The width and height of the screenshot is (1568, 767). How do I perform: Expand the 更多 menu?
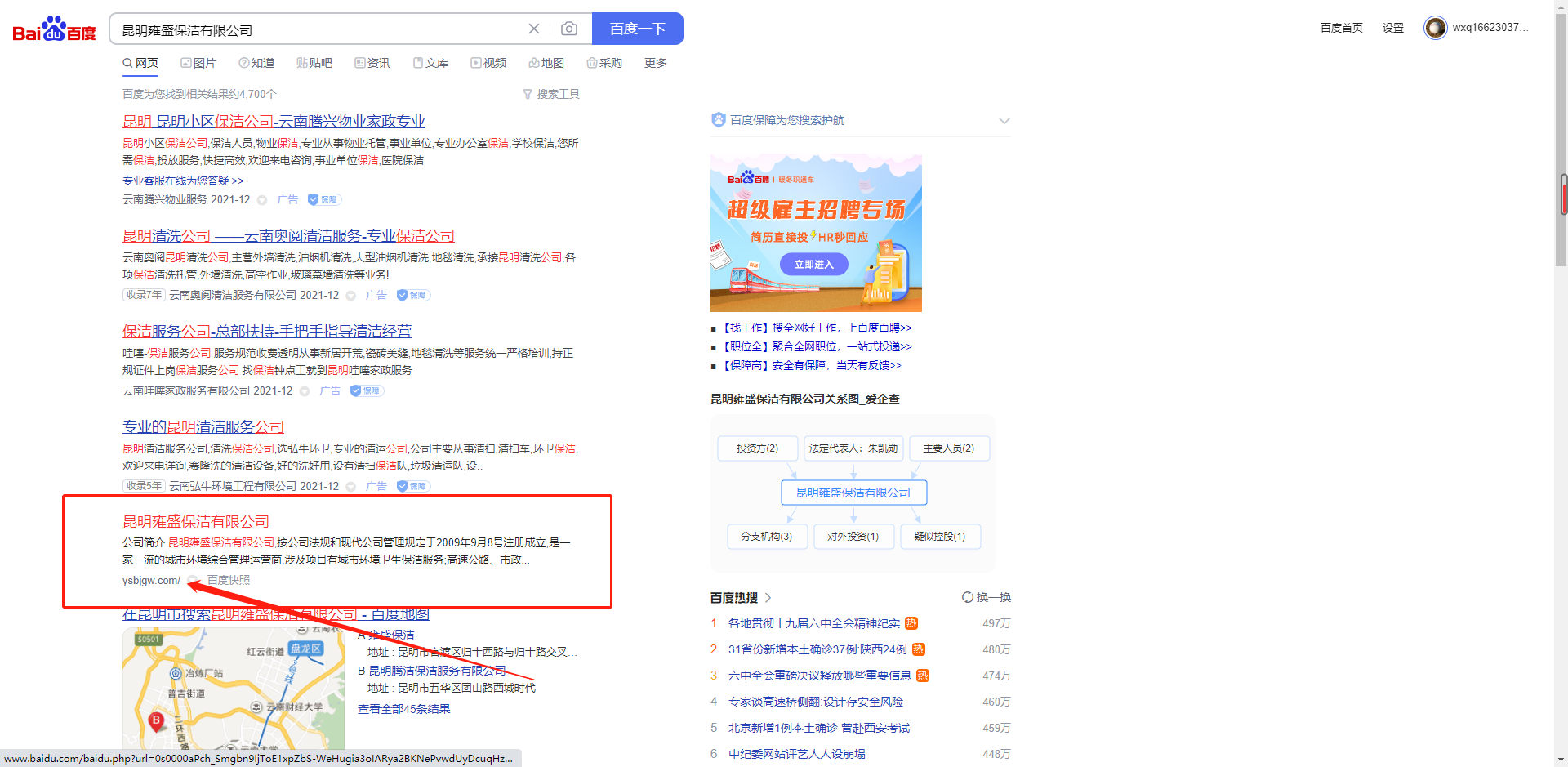tap(656, 63)
